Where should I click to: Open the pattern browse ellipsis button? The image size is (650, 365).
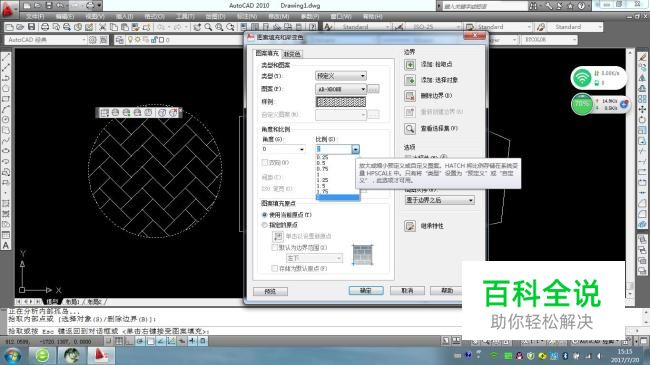pyautogui.click(x=373, y=89)
